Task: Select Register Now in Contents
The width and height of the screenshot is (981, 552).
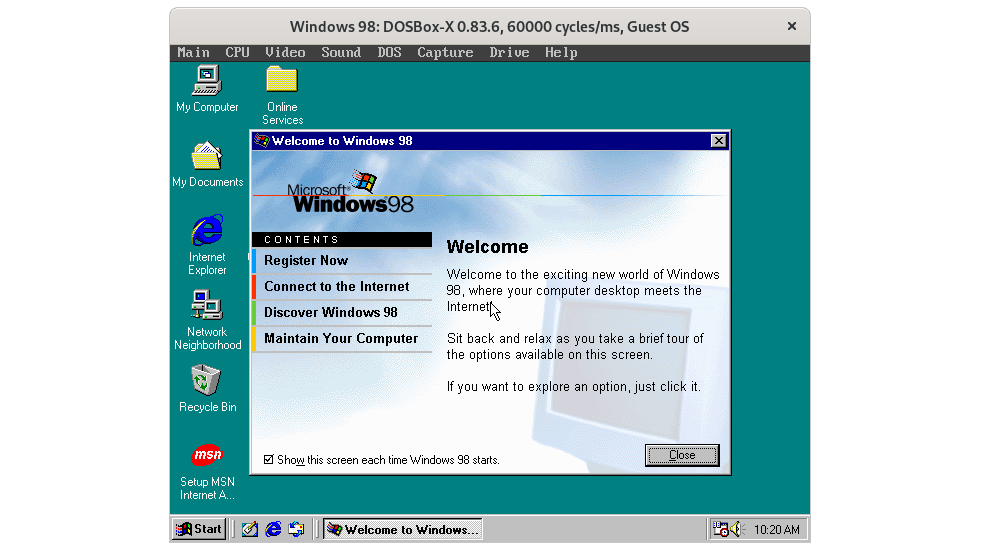Action: 306,260
